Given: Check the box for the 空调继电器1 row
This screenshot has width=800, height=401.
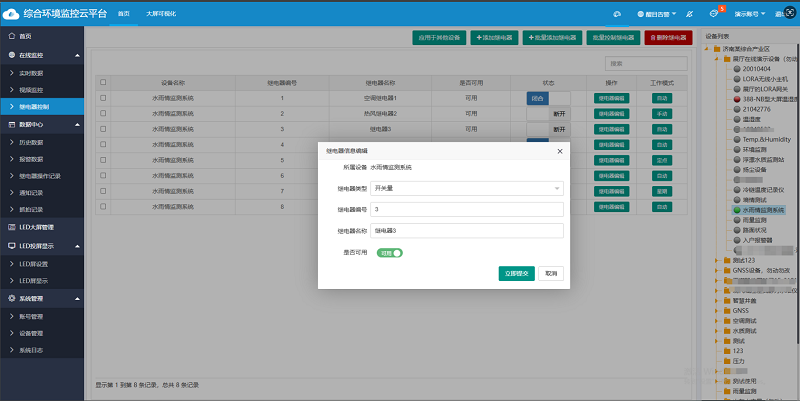Looking at the screenshot, I should [103, 99].
